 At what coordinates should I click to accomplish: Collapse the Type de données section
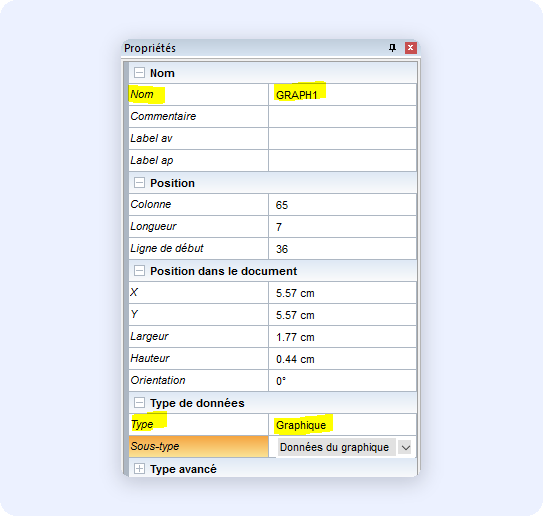click(139, 402)
